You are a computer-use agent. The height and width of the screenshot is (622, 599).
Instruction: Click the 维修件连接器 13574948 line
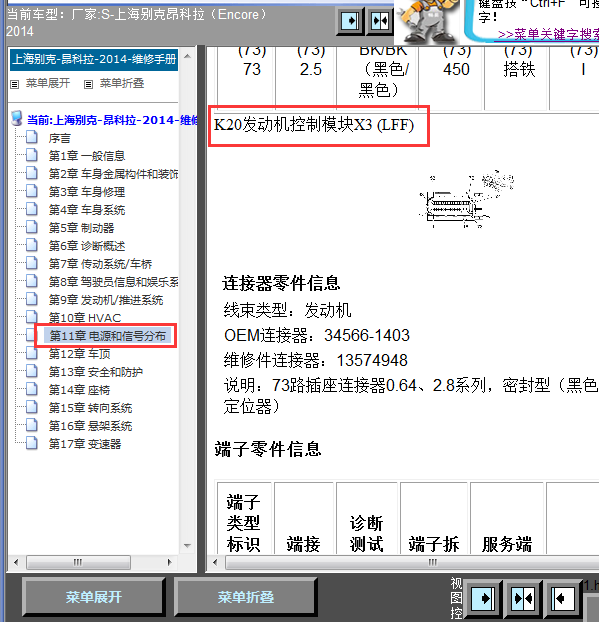coord(315,361)
